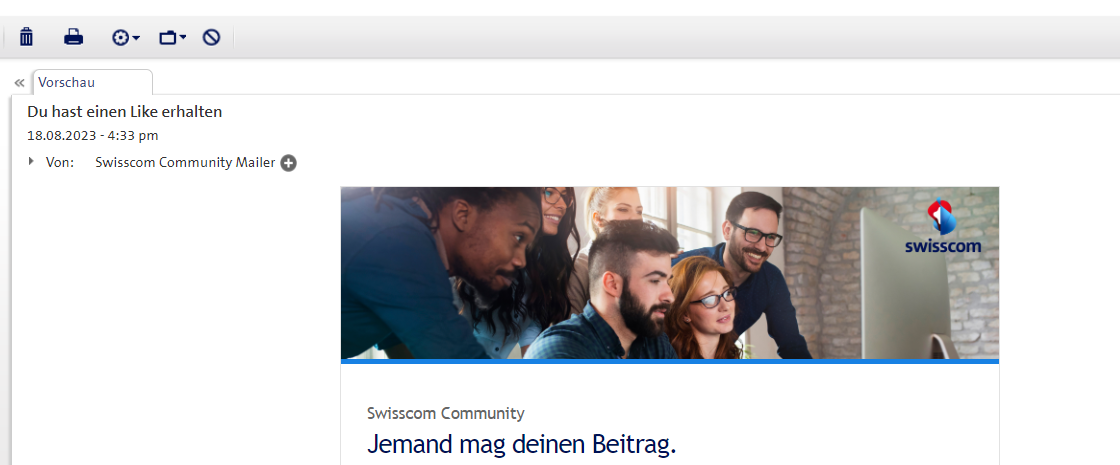Add Swisscom Community Mailer with the plus icon
Image resolution: width=1120 pixels, height=465 pixels.
[x=288, y=164]
